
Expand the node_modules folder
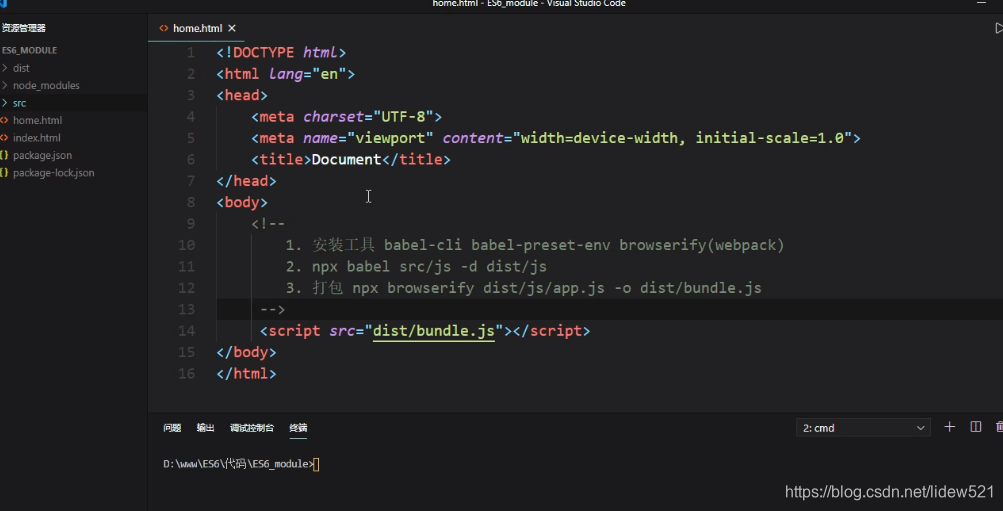tap(46, 85)
